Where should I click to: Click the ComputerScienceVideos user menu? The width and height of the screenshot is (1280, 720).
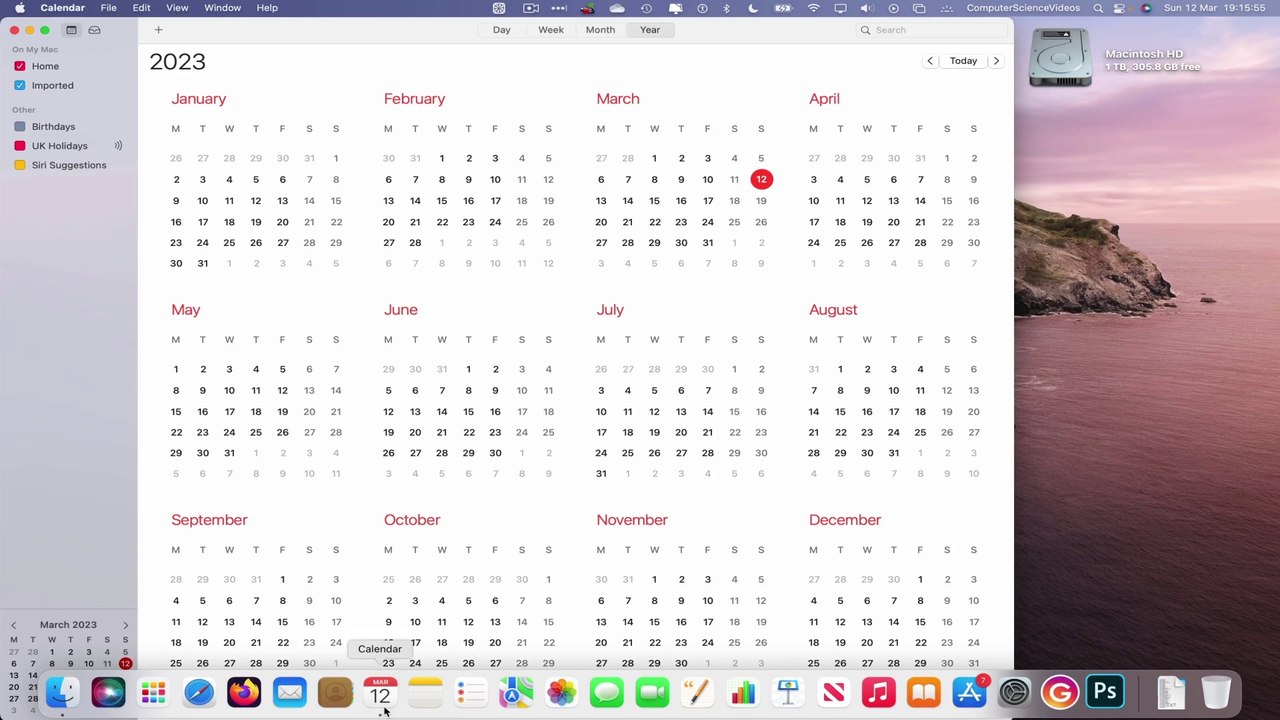1023,8
